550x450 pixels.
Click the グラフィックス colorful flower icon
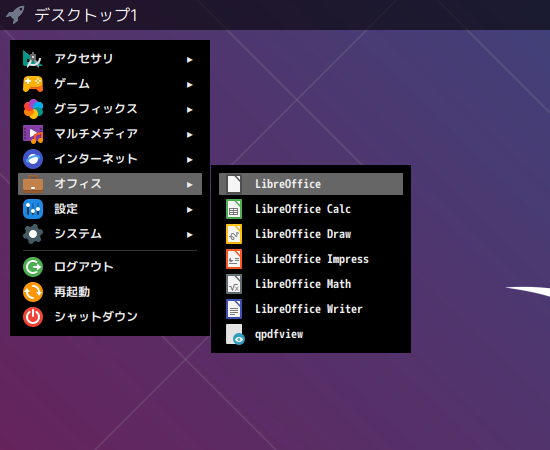pos(33,109)
